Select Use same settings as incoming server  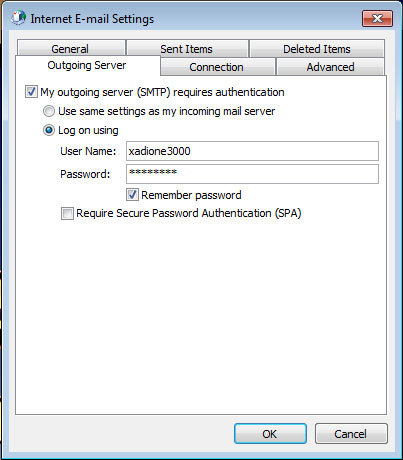[x=49, y=111]
